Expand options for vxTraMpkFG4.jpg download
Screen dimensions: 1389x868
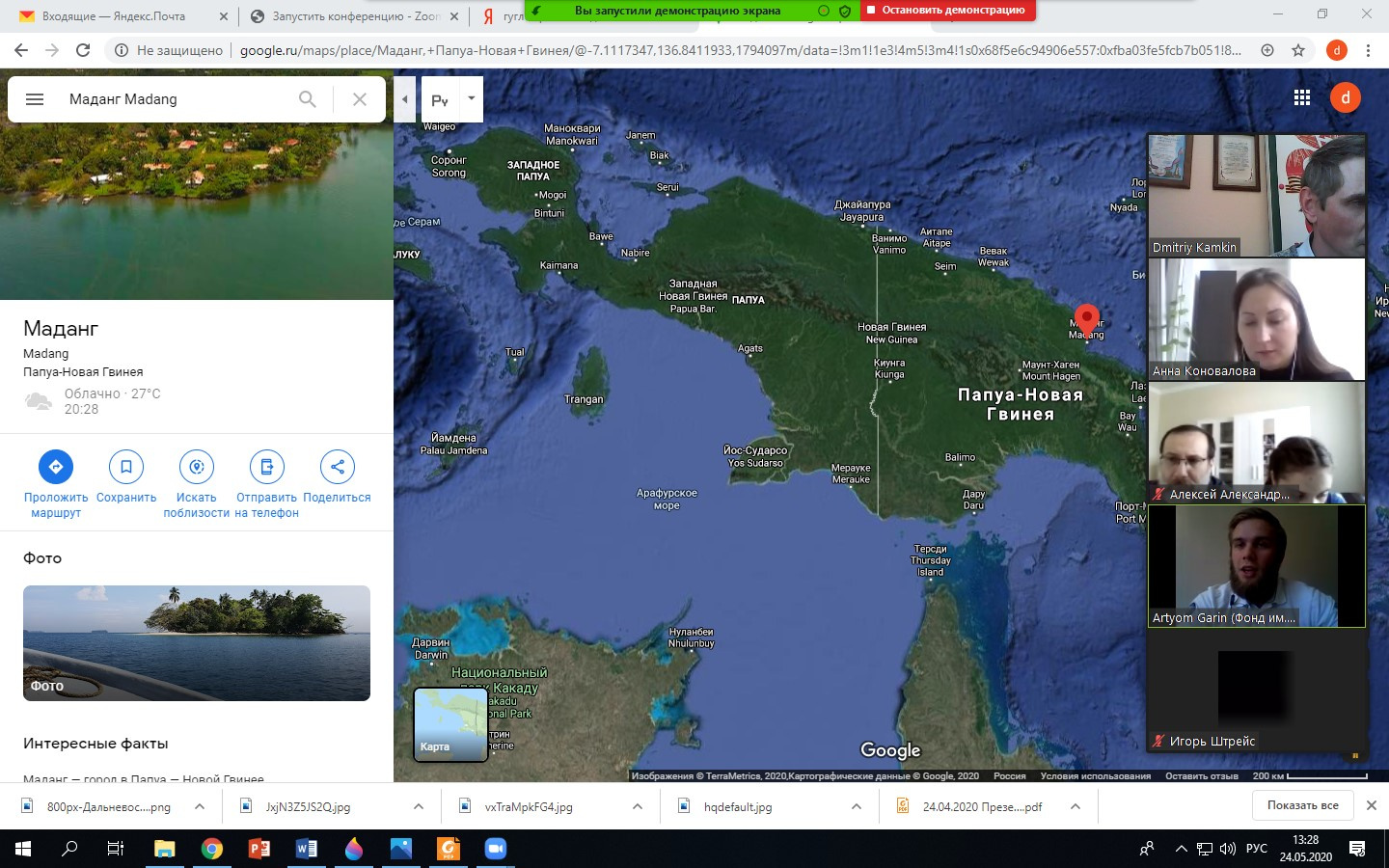[x=637, y=806]
